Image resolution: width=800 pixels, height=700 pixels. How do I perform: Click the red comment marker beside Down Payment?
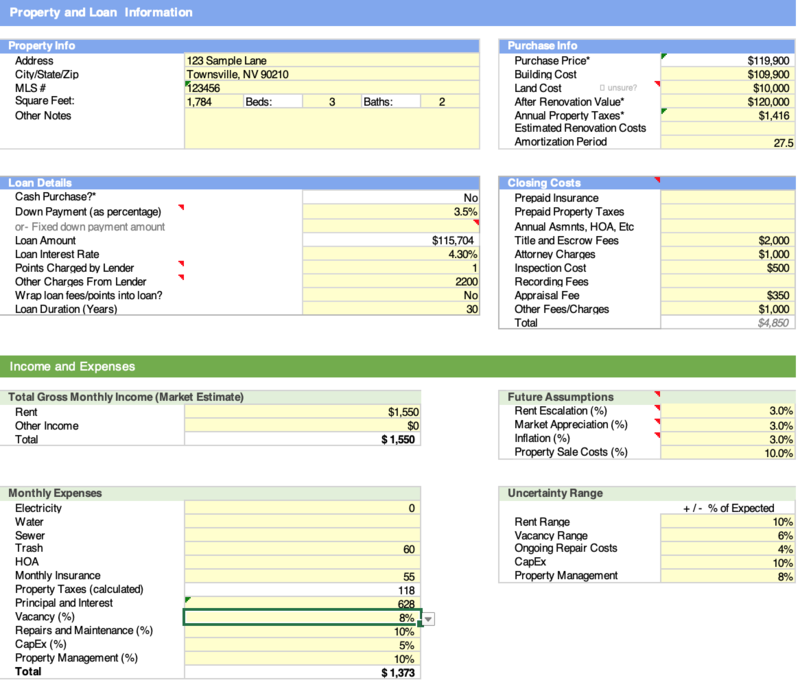[x=181, y=208]
